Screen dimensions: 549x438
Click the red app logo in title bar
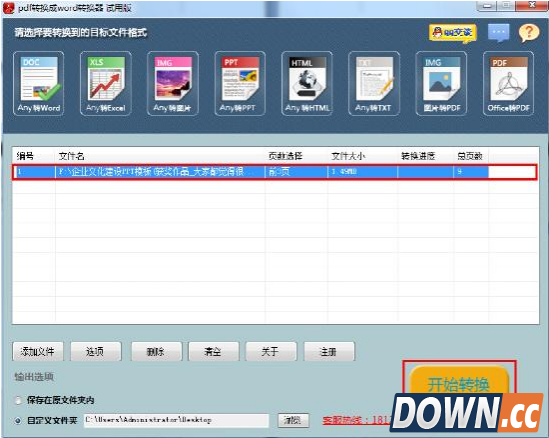[x=8, y=8]
